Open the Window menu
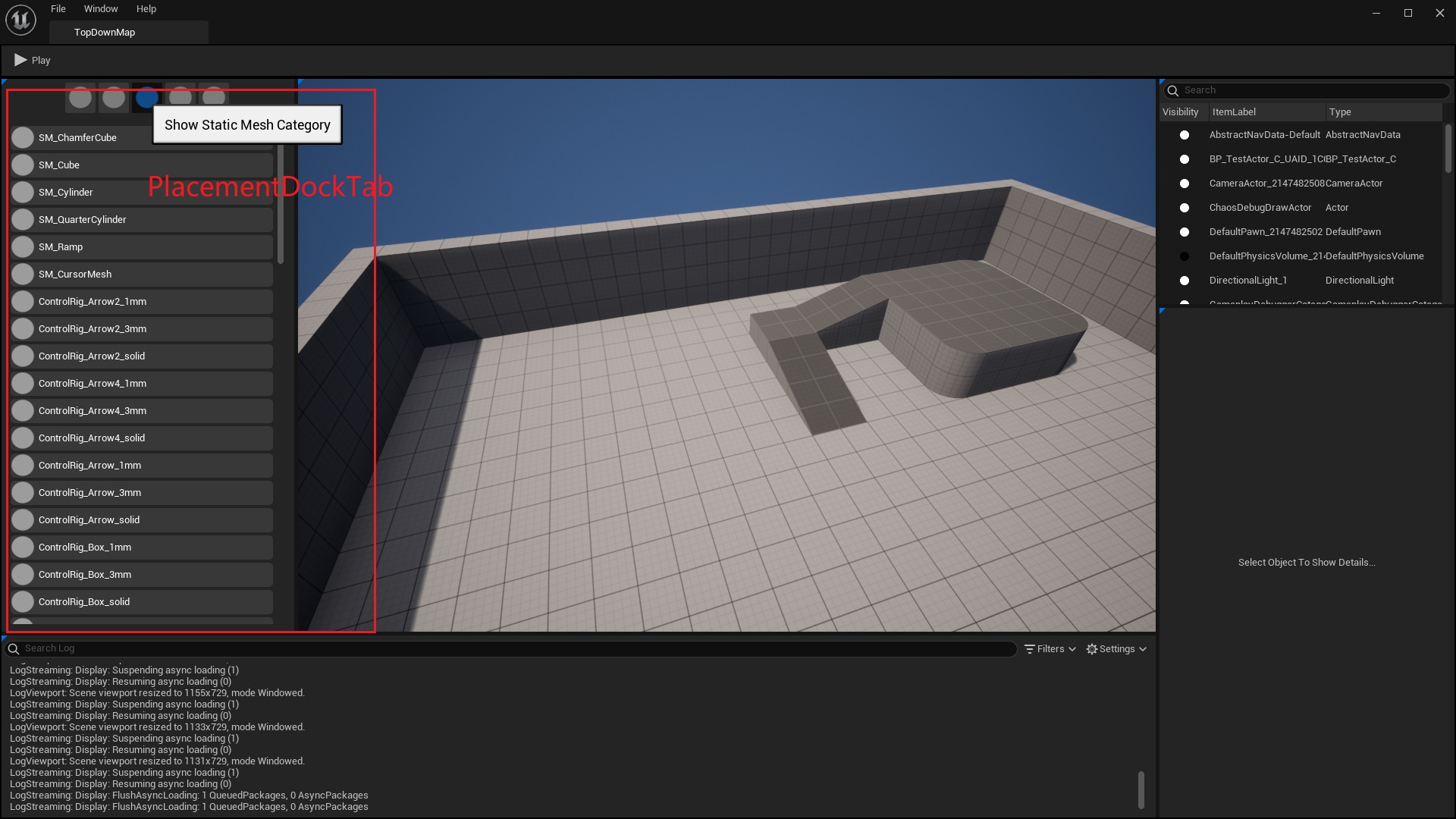This screenshot has height=819, width=1456. tap(101, 8)
